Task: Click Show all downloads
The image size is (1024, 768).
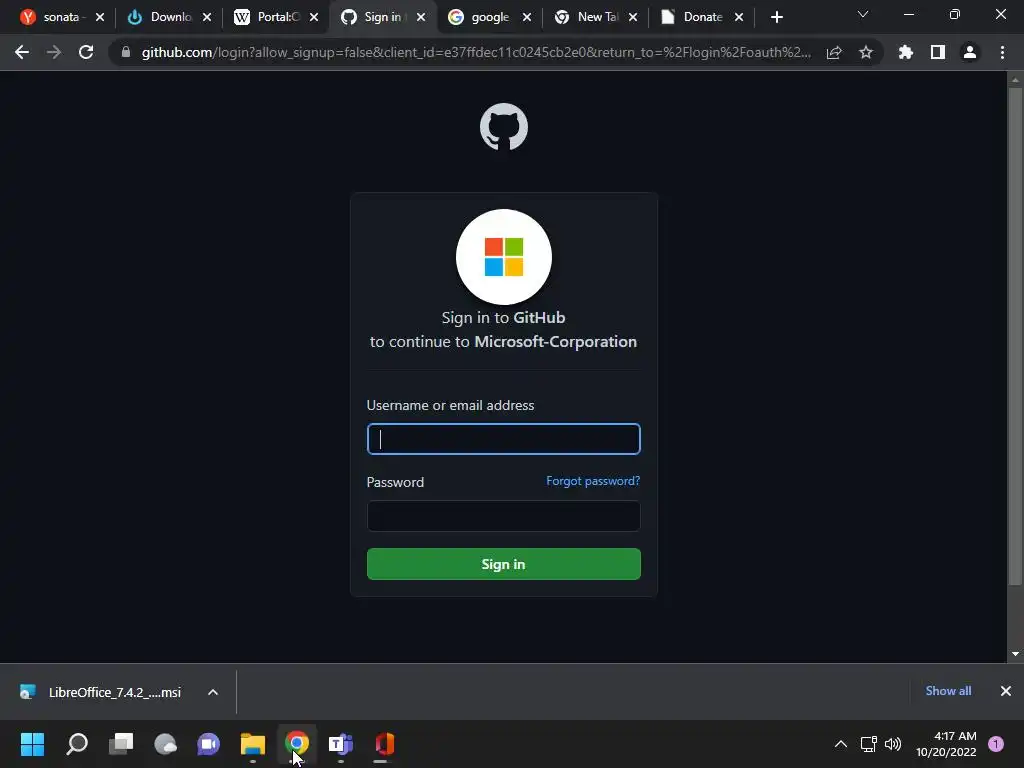Action: click(948, 691)
